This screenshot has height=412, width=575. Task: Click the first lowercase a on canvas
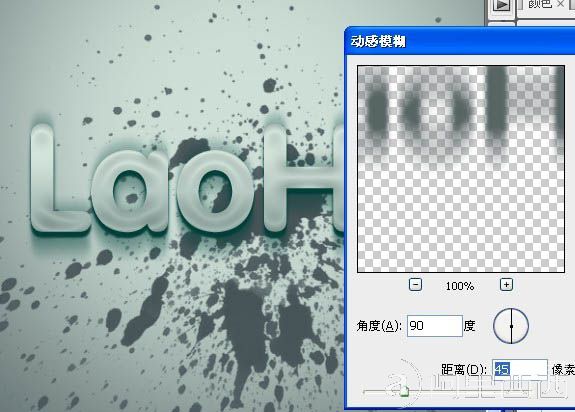point(131,191)
